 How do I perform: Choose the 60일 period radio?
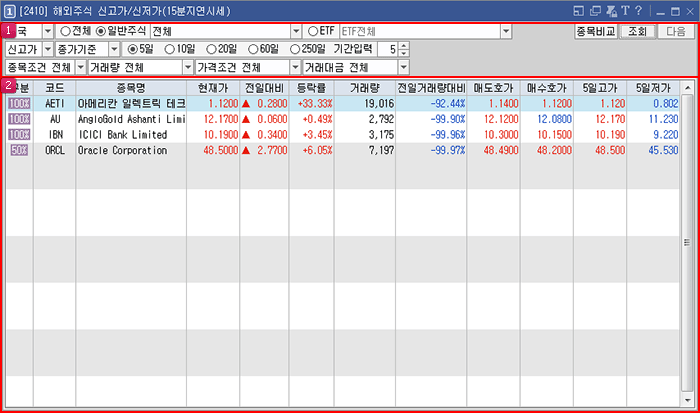tap(253, 49)
